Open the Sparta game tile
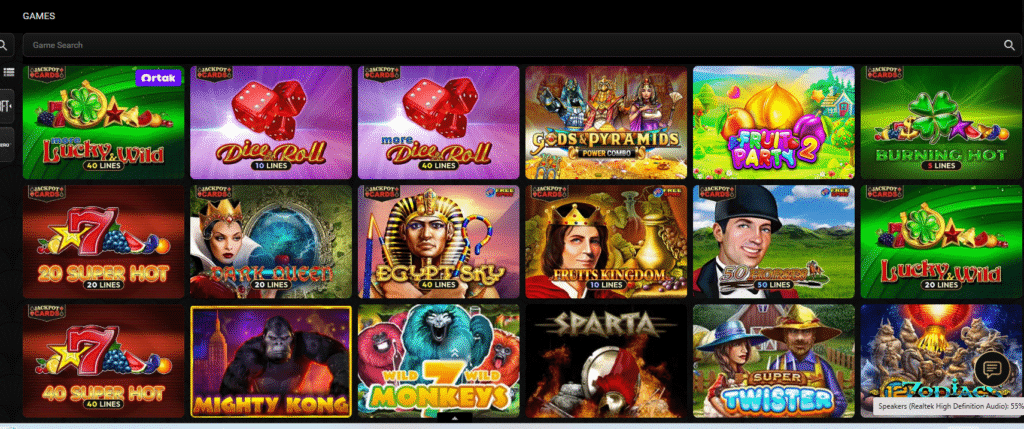This screenshot has height=429, width=1024. pyautogui.click(x=606, y=361)
